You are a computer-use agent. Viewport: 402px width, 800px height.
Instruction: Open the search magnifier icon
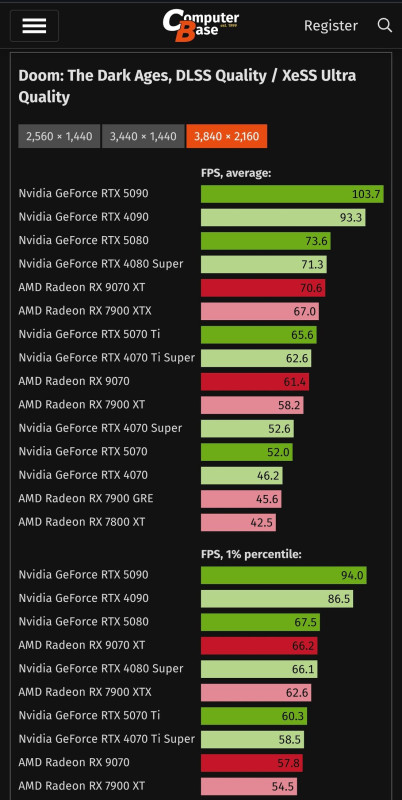(x=385, y=25)
